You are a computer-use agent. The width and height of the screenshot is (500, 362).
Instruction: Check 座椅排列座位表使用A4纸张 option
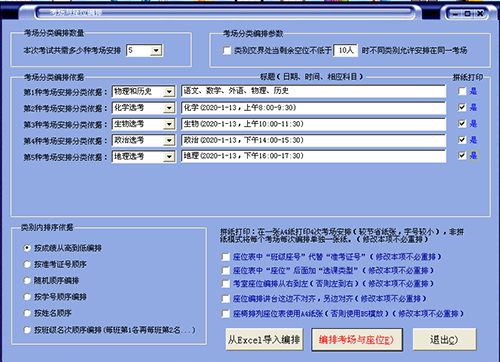[226, 314]
